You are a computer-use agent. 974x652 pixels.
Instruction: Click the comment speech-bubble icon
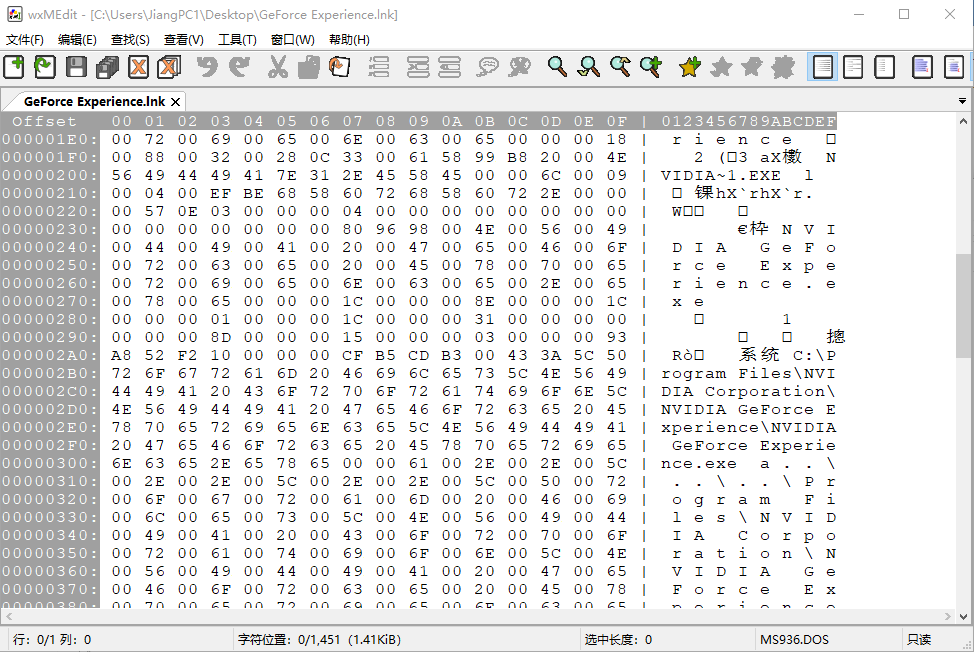(488, 66)
